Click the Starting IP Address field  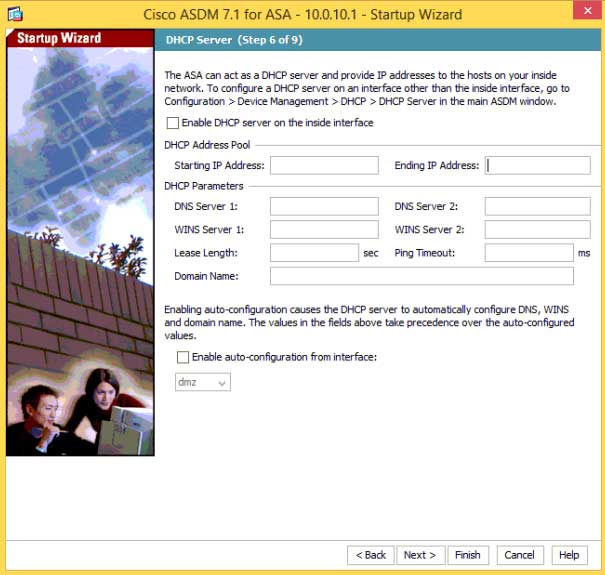click(x=324, y=165)
